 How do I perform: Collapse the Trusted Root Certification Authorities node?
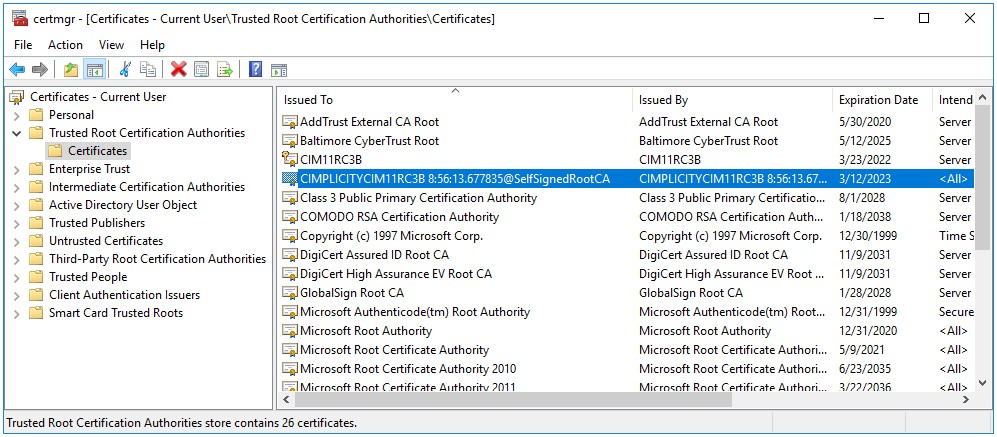point(17,133)
